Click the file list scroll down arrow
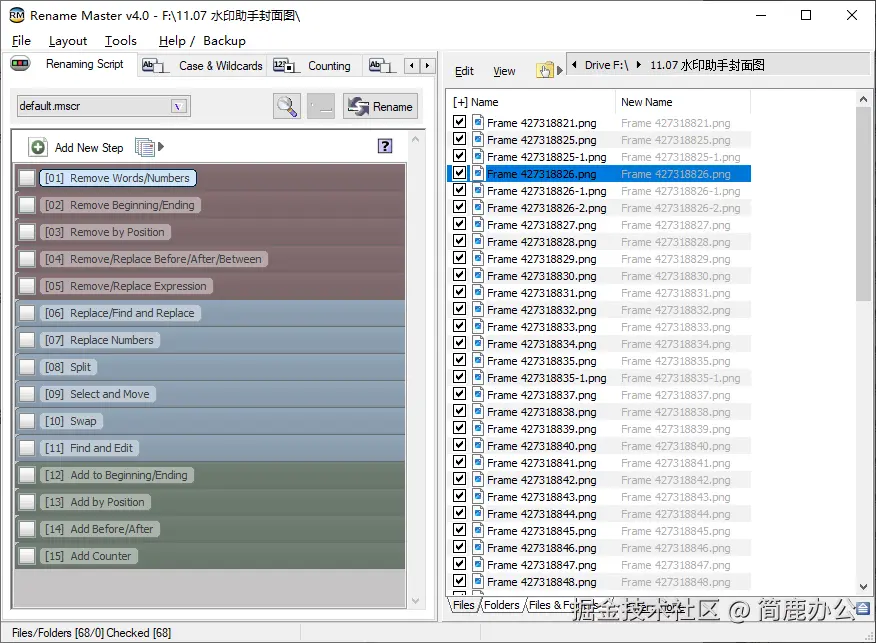876x643 pixels. pos(863,587)
